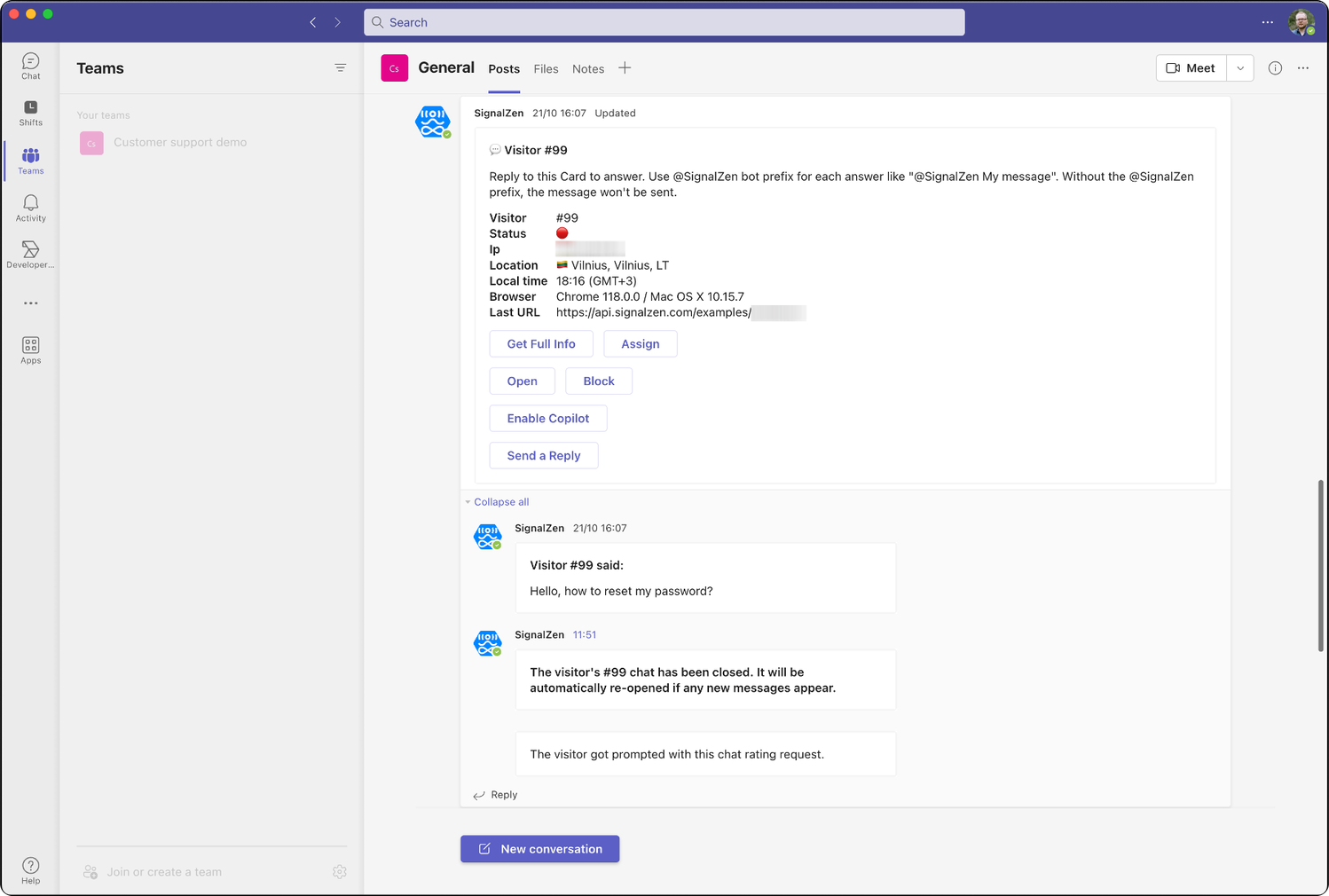This screenshot has height=896, width=1329.
Task: Select the Teams sidebar icon
Action: click(31, 161)
